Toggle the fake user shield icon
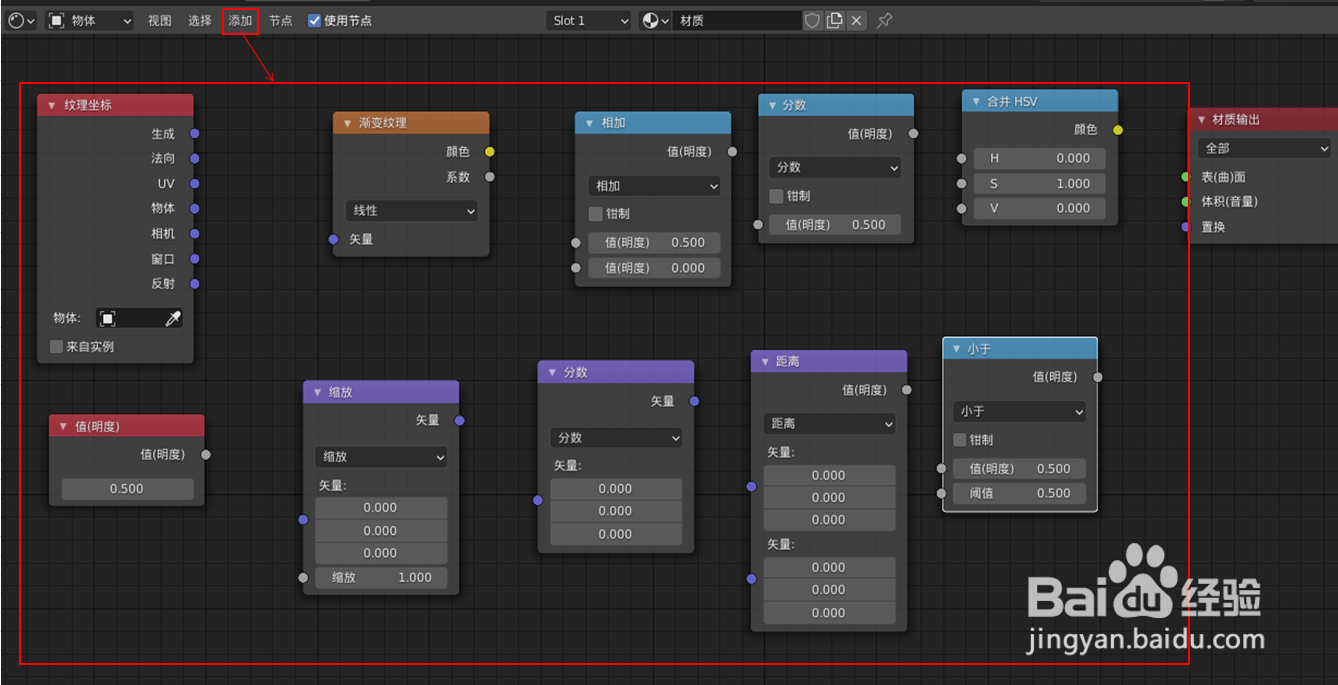1338x685 pixels. [x=812, y=20]
